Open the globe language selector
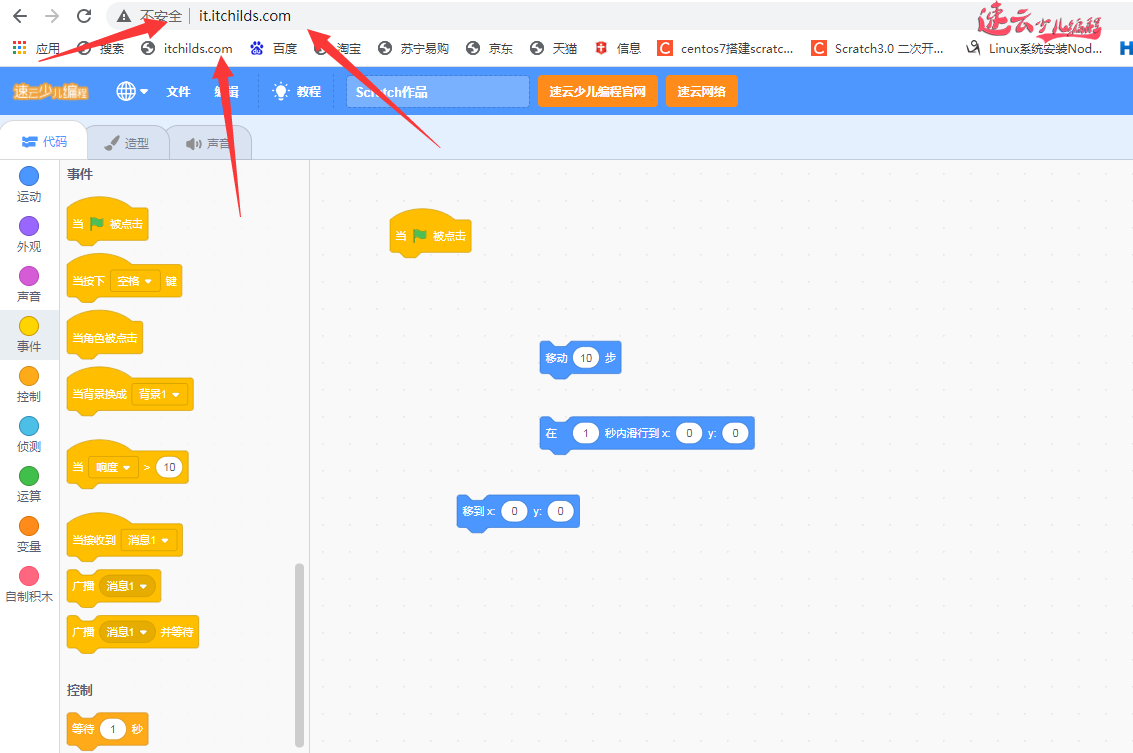The image size is (1133, 753). tap(130, 91)
